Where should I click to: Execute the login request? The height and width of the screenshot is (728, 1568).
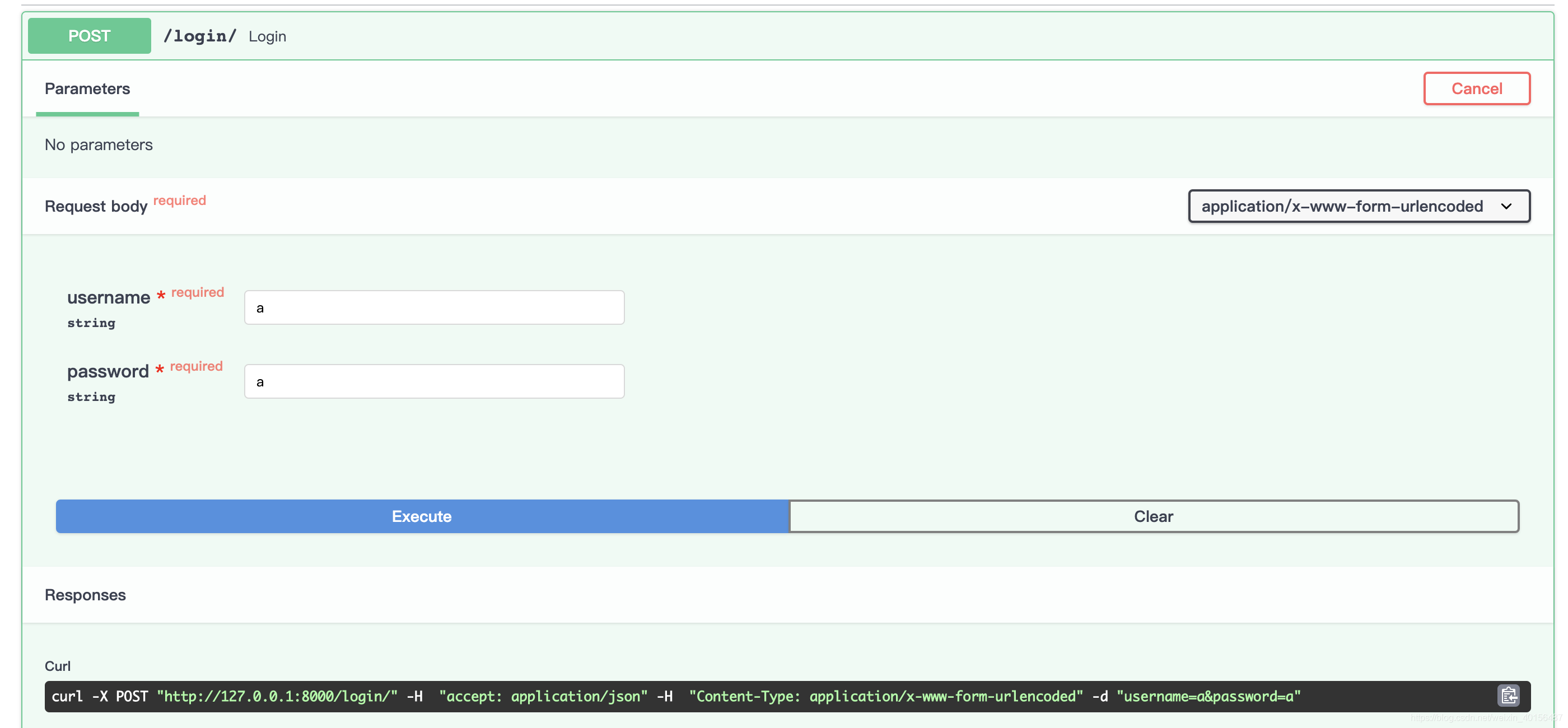[x=422, y=516]
